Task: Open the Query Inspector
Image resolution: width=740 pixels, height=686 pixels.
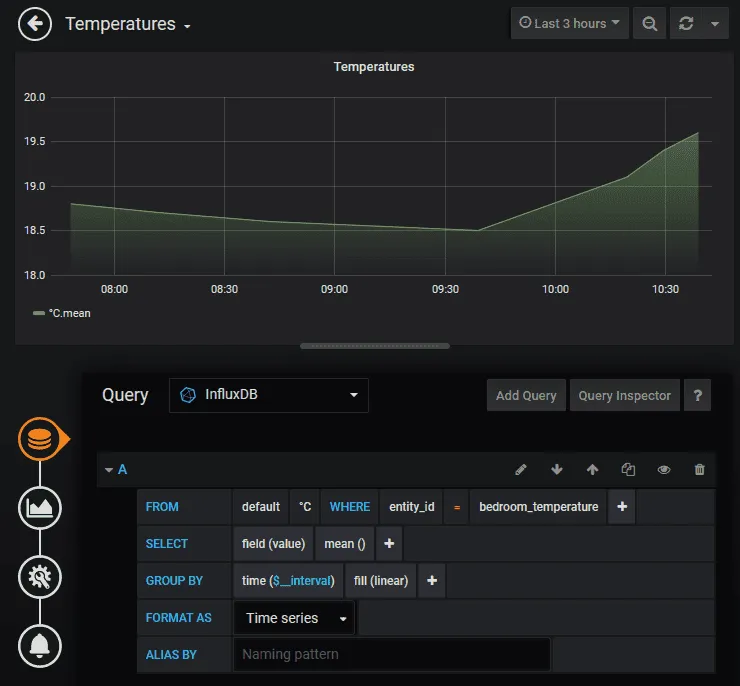Action: (x=624, y=395)
